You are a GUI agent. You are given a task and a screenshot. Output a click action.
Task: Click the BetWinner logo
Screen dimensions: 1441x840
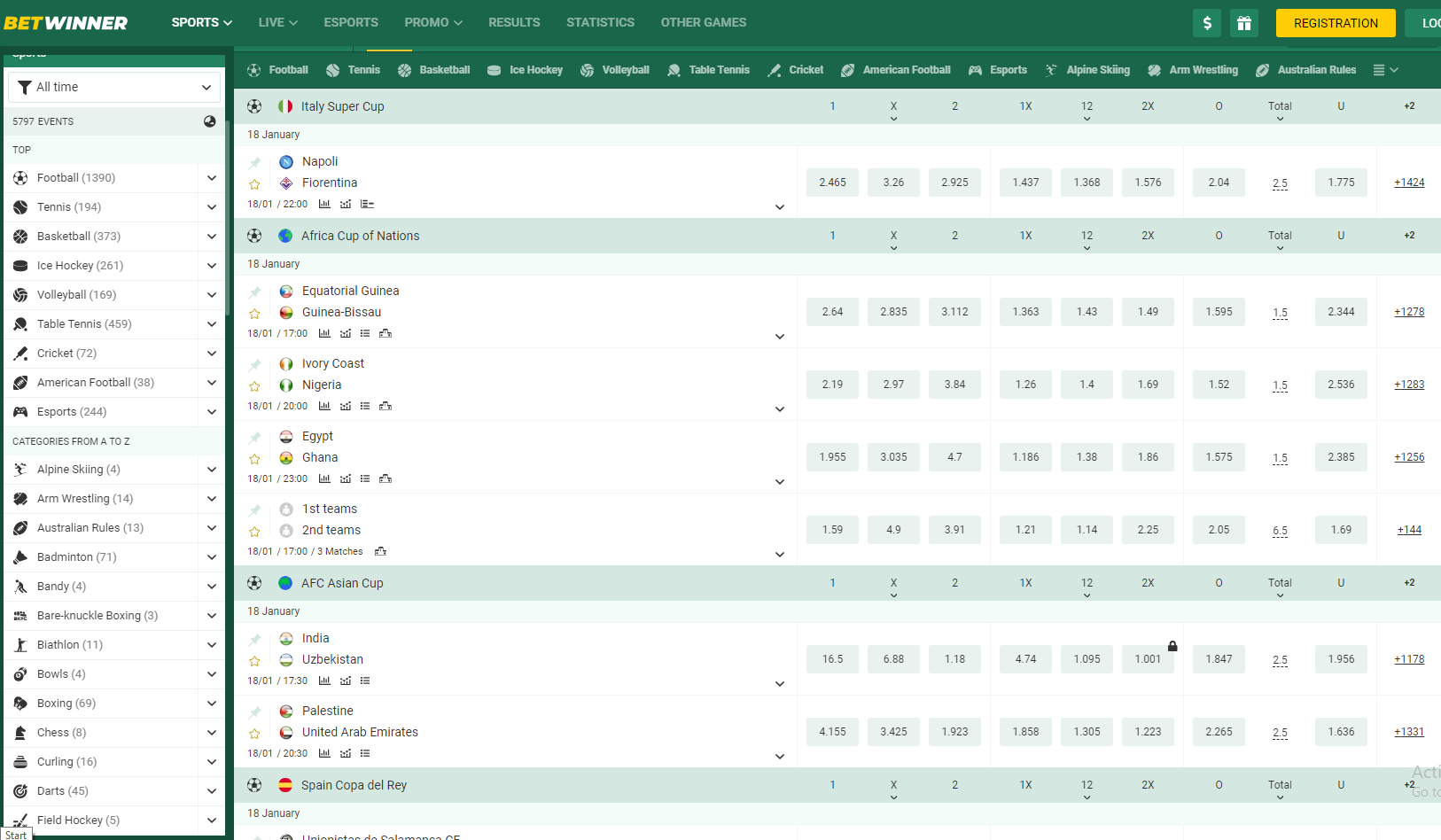click(x=66, y=23)
